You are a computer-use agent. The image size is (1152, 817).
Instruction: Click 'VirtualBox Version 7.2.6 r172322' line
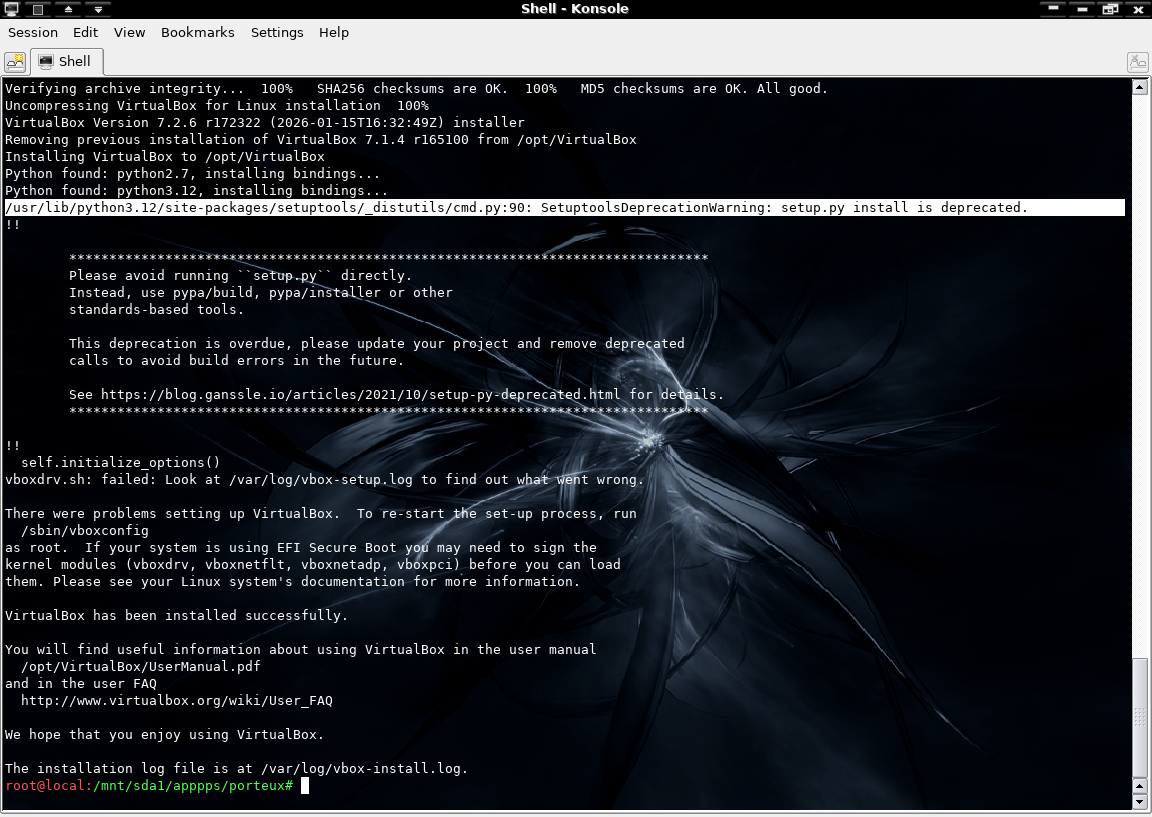click(264, 123)
